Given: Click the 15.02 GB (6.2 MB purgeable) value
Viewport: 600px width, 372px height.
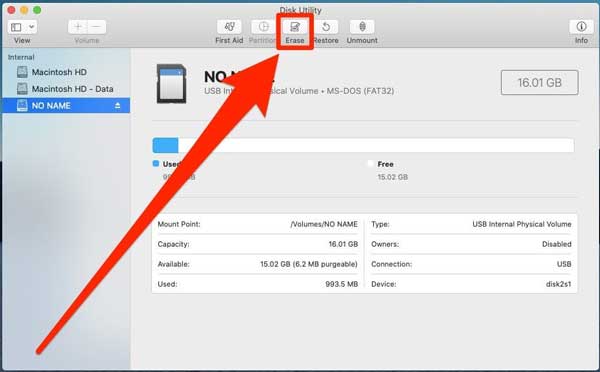Looking at the screenshot, I should (309, 264).
